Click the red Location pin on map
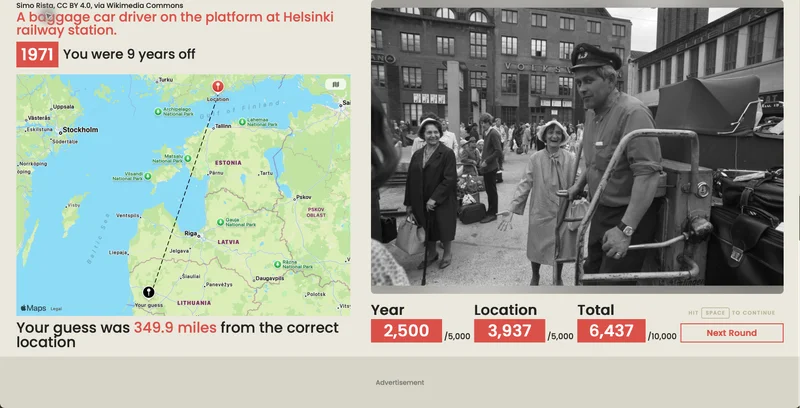800x408 pixels. click(x=218, y=86)
